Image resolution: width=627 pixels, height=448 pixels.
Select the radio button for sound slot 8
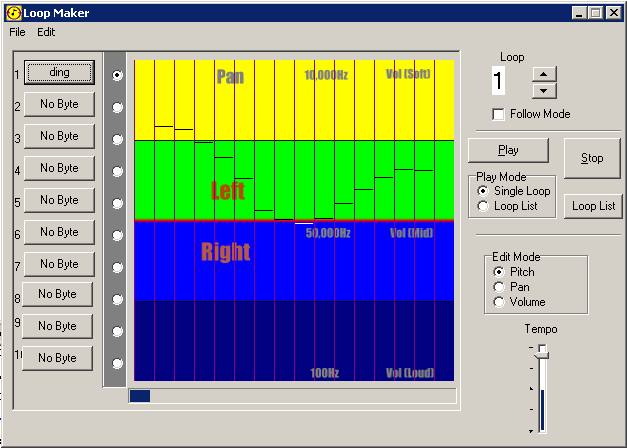pos(117,299)
